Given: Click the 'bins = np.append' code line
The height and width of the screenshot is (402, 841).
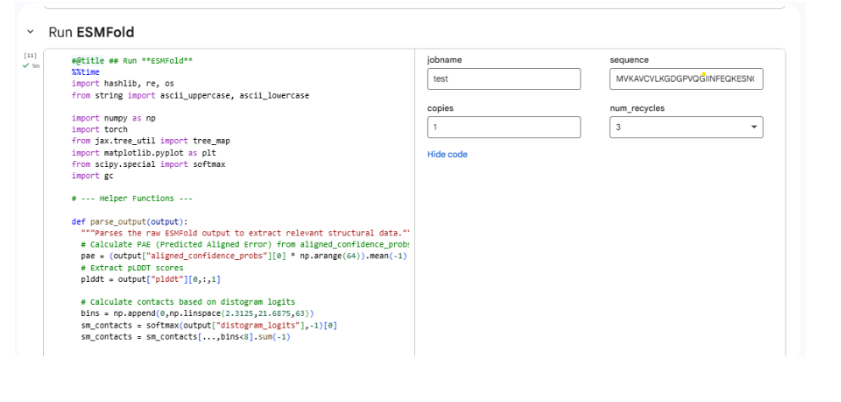Looking at the screenshot, I should (x=197, y=313).
